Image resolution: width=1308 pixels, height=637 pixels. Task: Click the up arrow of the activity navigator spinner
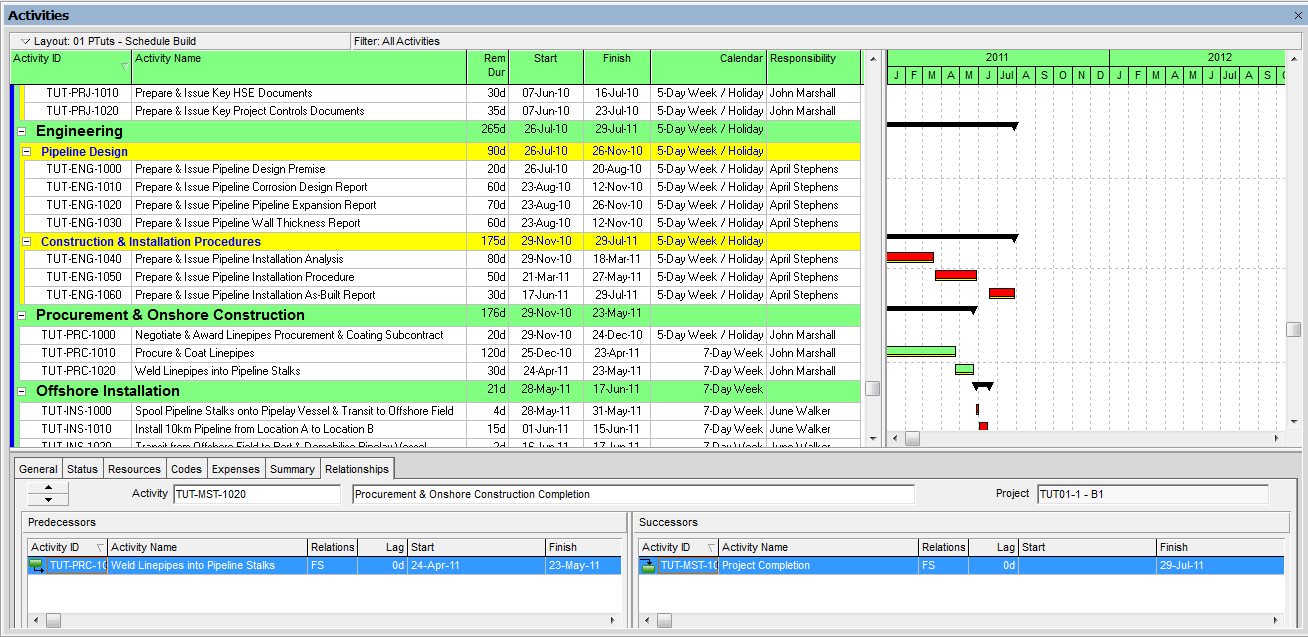(47, 487)
